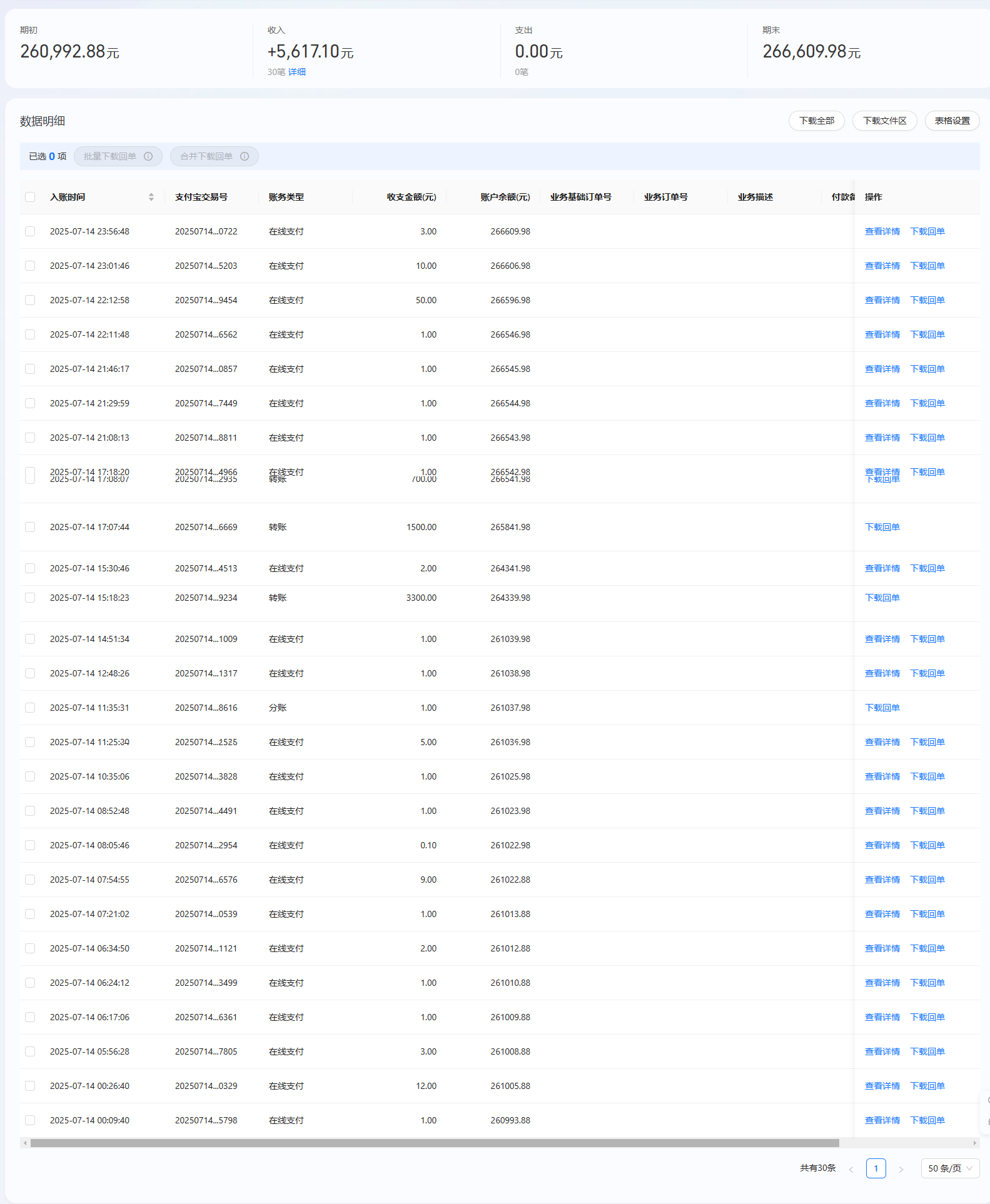Click the 账务类型 column header
Screen dimensions: 990x1204
(x=286, y=197)
